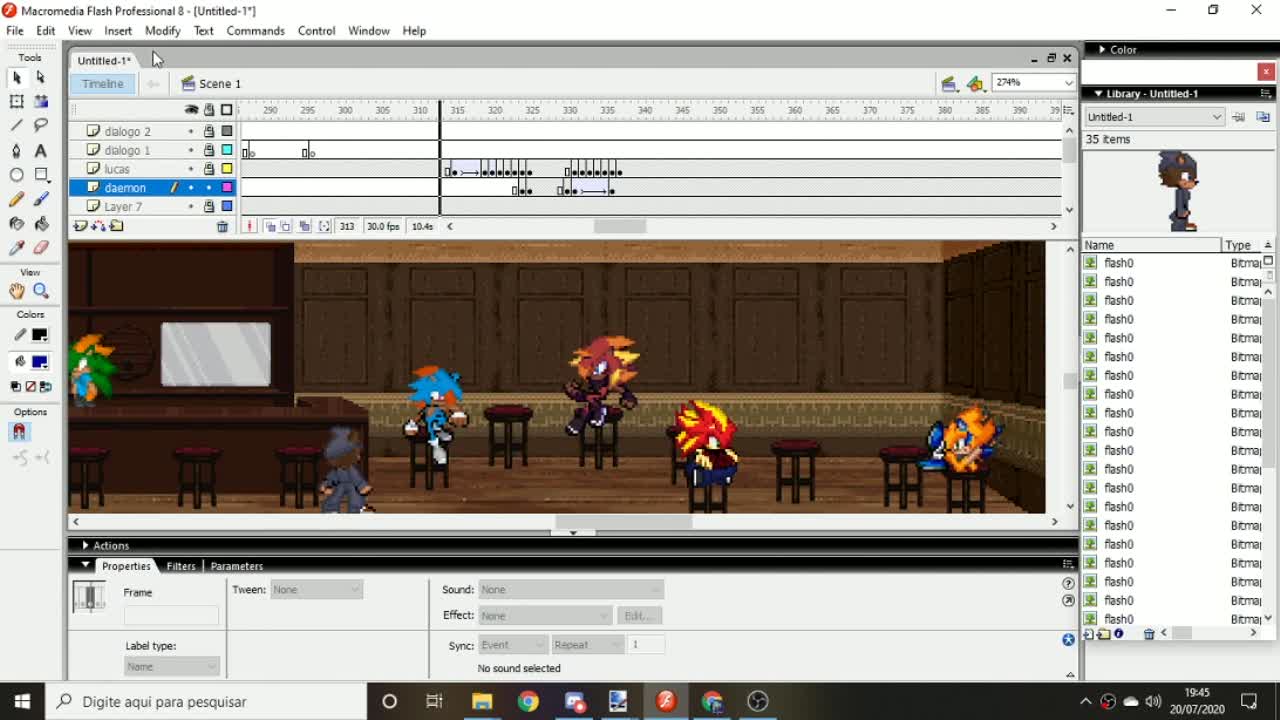Select the Selection arrow tool

(16, 77)
